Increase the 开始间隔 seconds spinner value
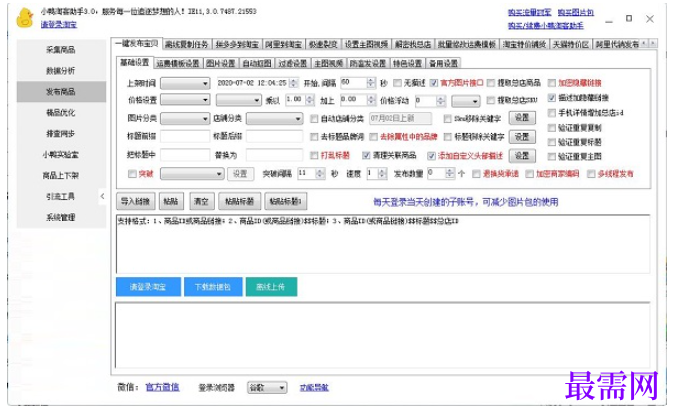The height and width of the screenshot is (417, 677). click(371, 80)
